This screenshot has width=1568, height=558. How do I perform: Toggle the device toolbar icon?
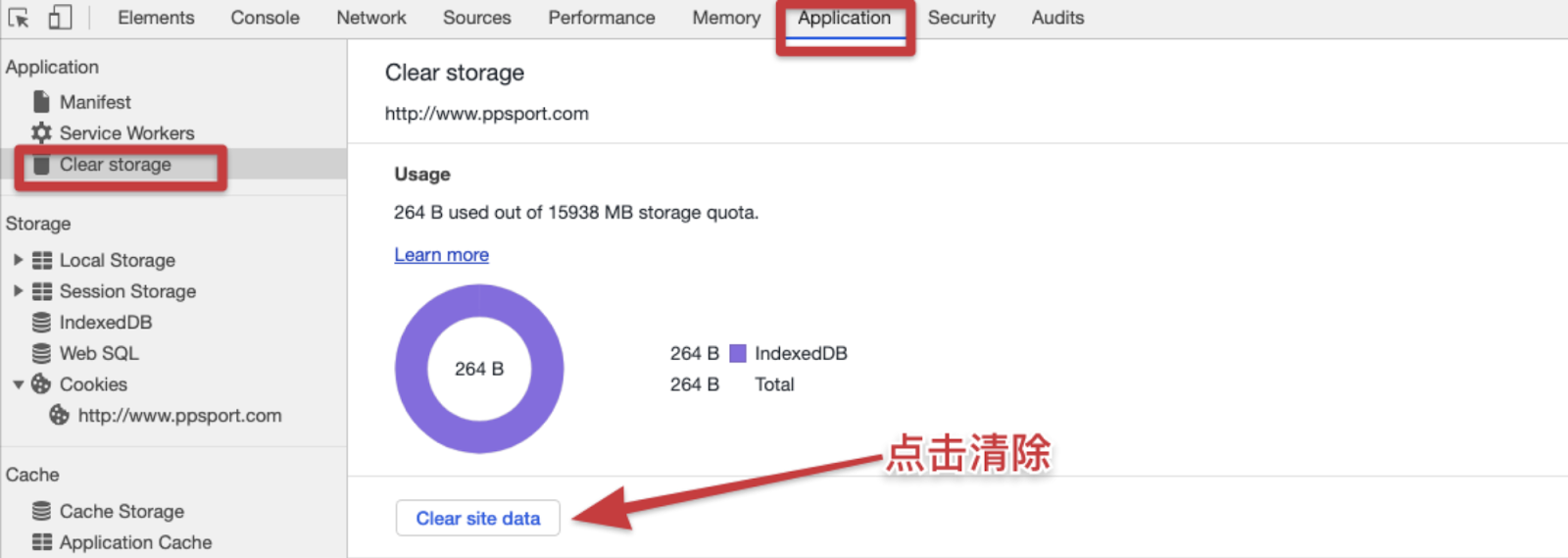click(60, 18)
